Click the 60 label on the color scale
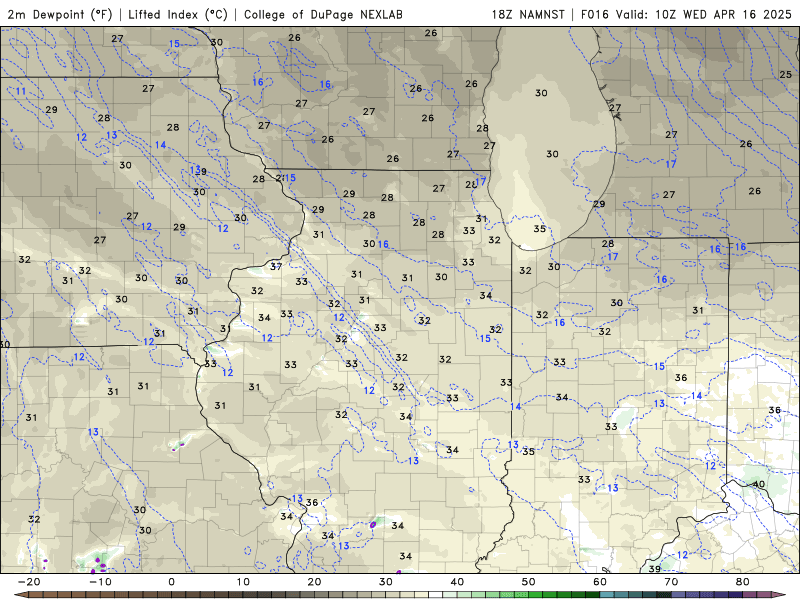The height and width of the screenshot is (600, 800). pos(600,582)
